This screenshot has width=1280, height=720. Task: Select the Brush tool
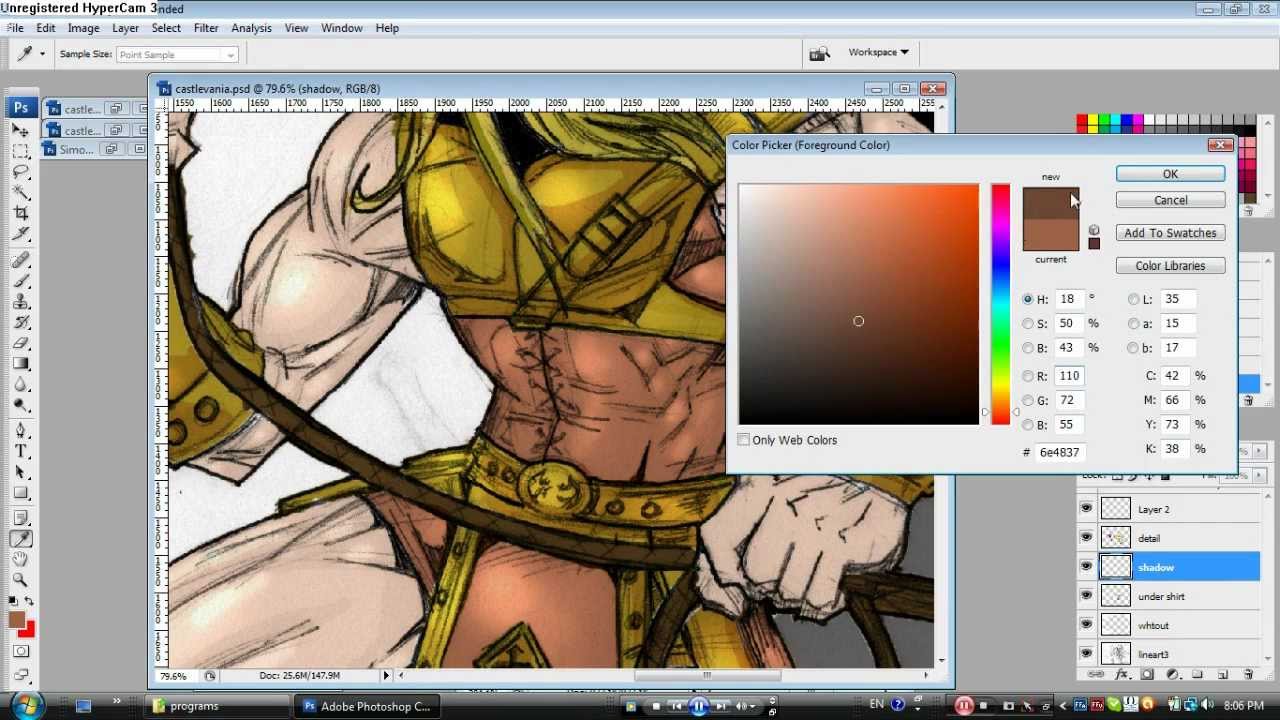coord(21,281)
